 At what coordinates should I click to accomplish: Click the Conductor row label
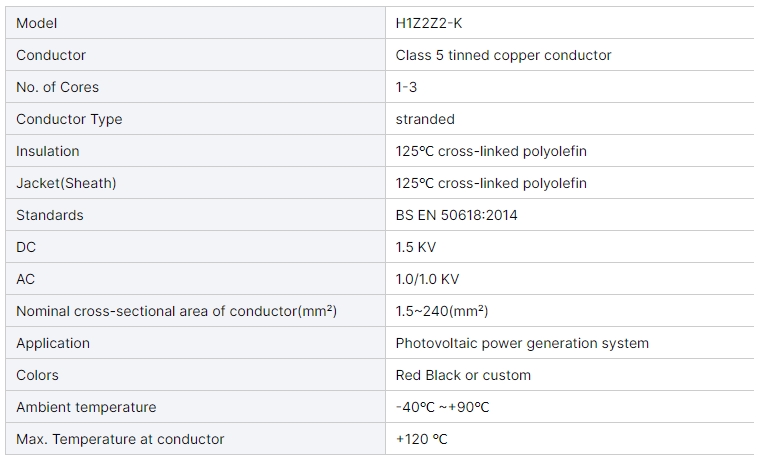click(x=51, y=55)
